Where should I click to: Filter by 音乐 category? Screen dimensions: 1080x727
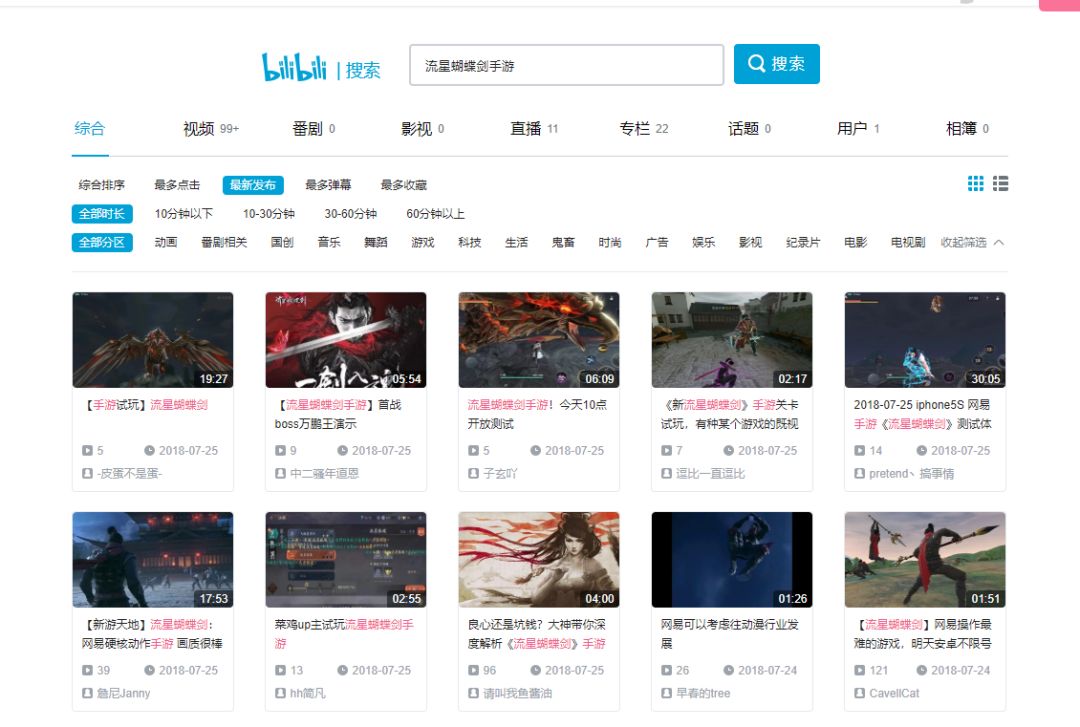pos(329,243)
